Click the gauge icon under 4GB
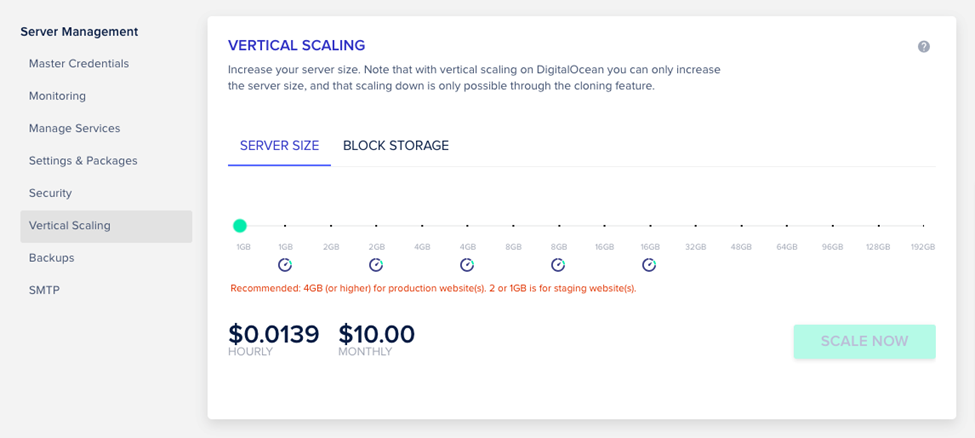This screenshot has height=438, width=975. [467, 265]
